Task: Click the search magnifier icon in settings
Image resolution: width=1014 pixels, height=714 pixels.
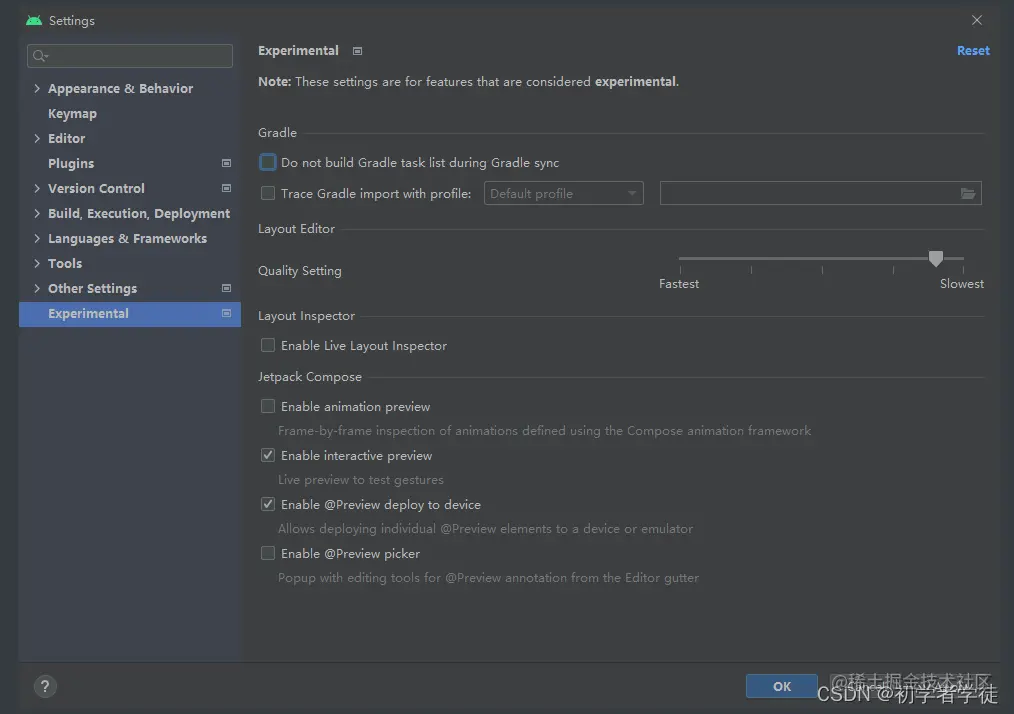Action: point(40,56)
